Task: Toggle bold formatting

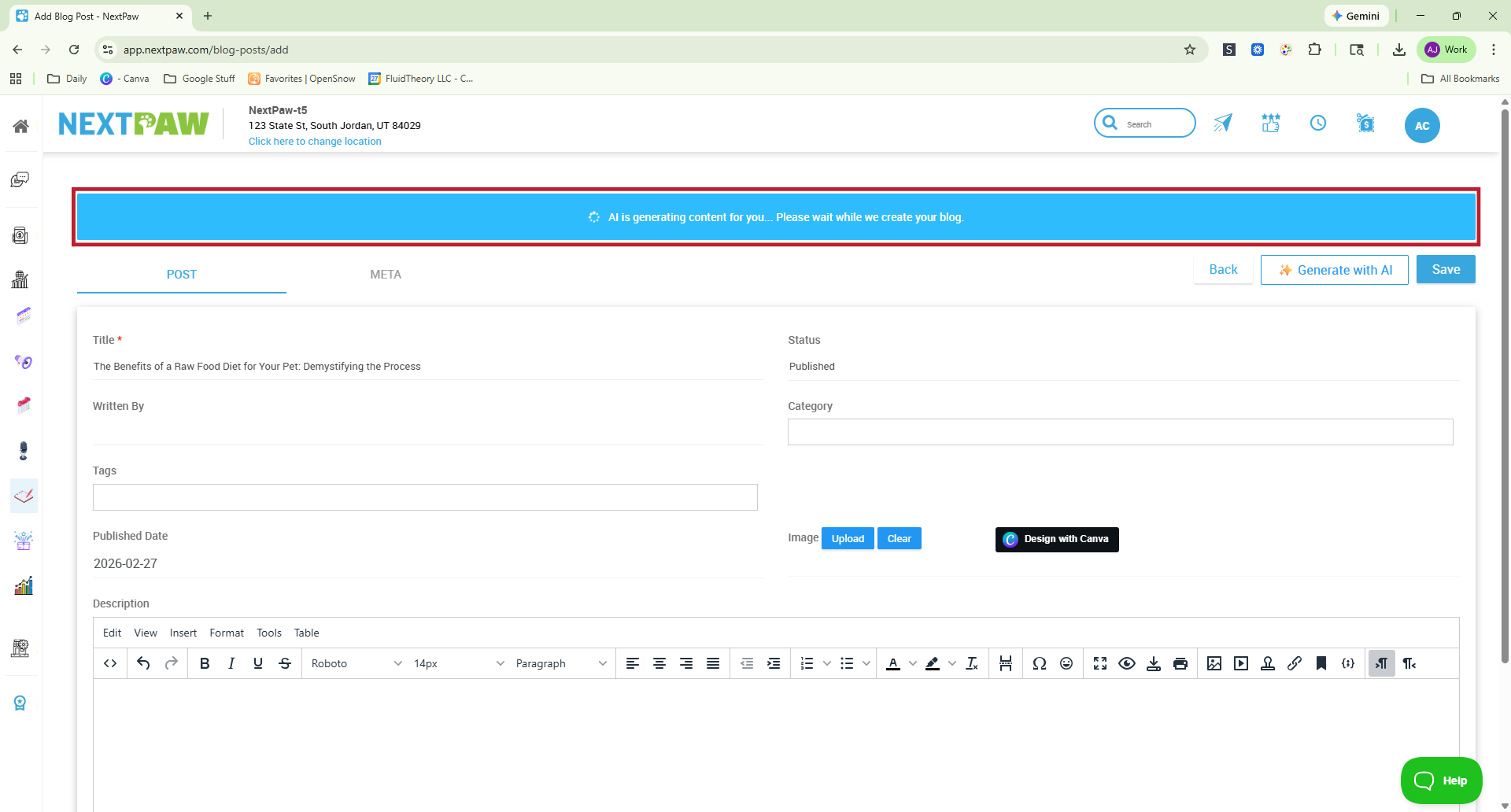Action: point(204,663)
